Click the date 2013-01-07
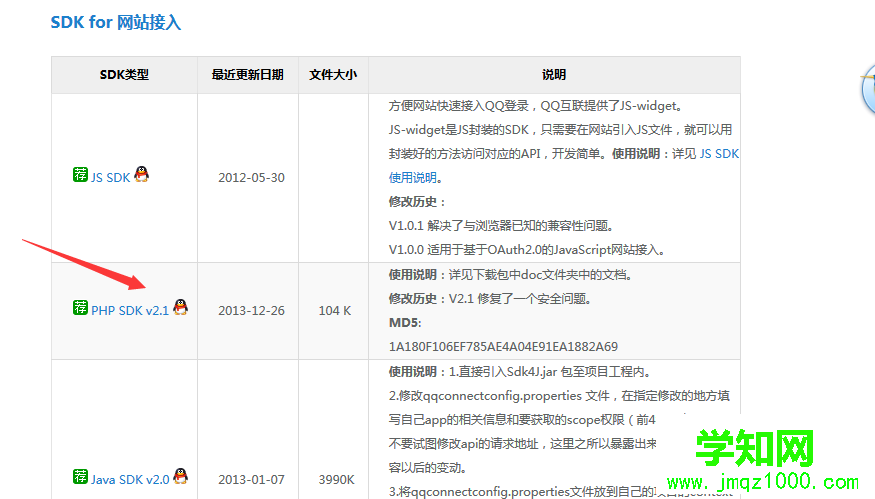 click(252, 479)
